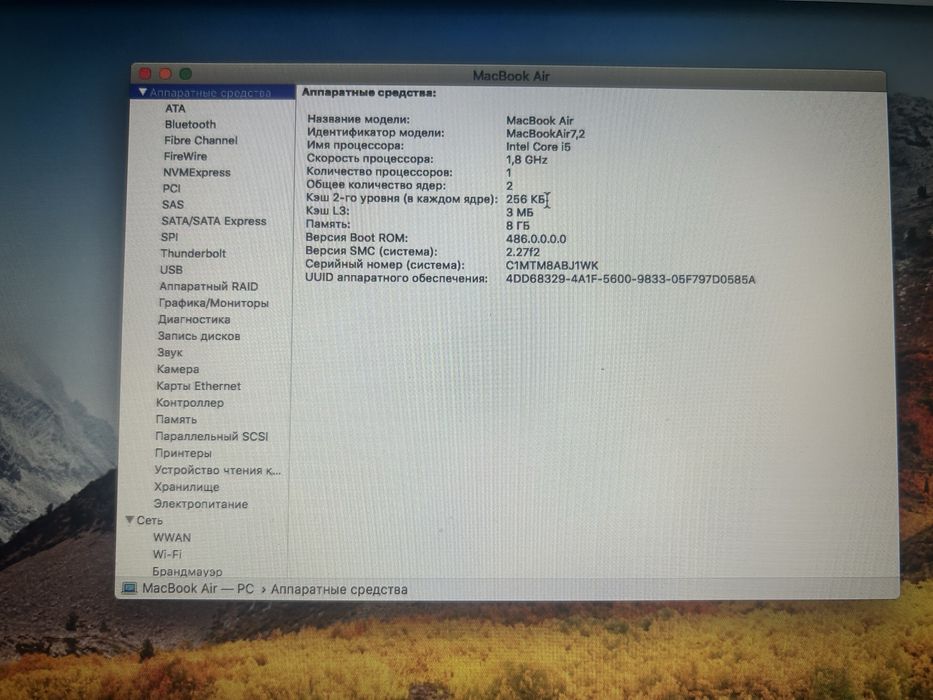
Task: Collapse the Сеть tree section
Action: coord(130,520)
